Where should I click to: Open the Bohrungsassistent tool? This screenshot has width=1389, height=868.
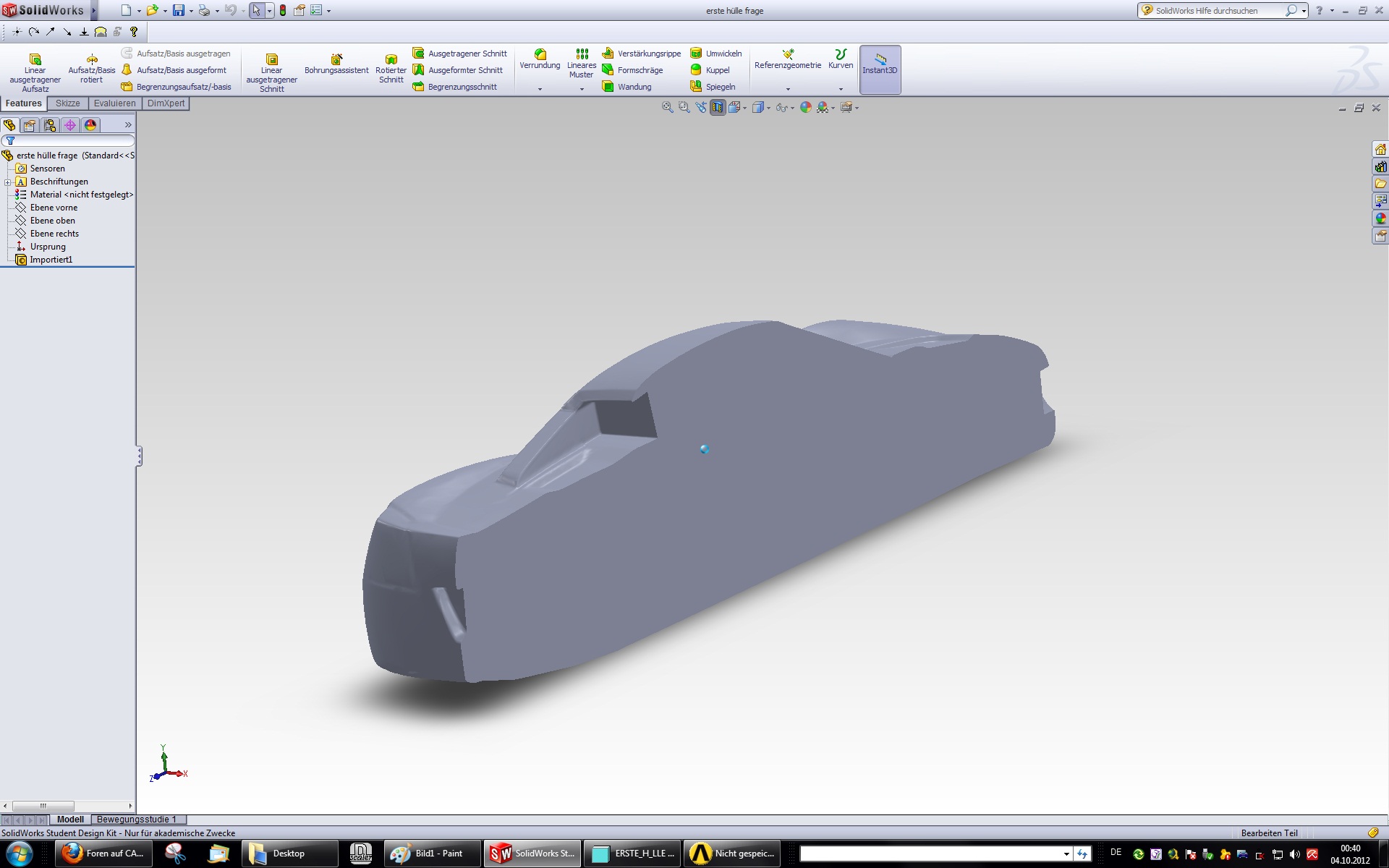[x=336, y=64]
